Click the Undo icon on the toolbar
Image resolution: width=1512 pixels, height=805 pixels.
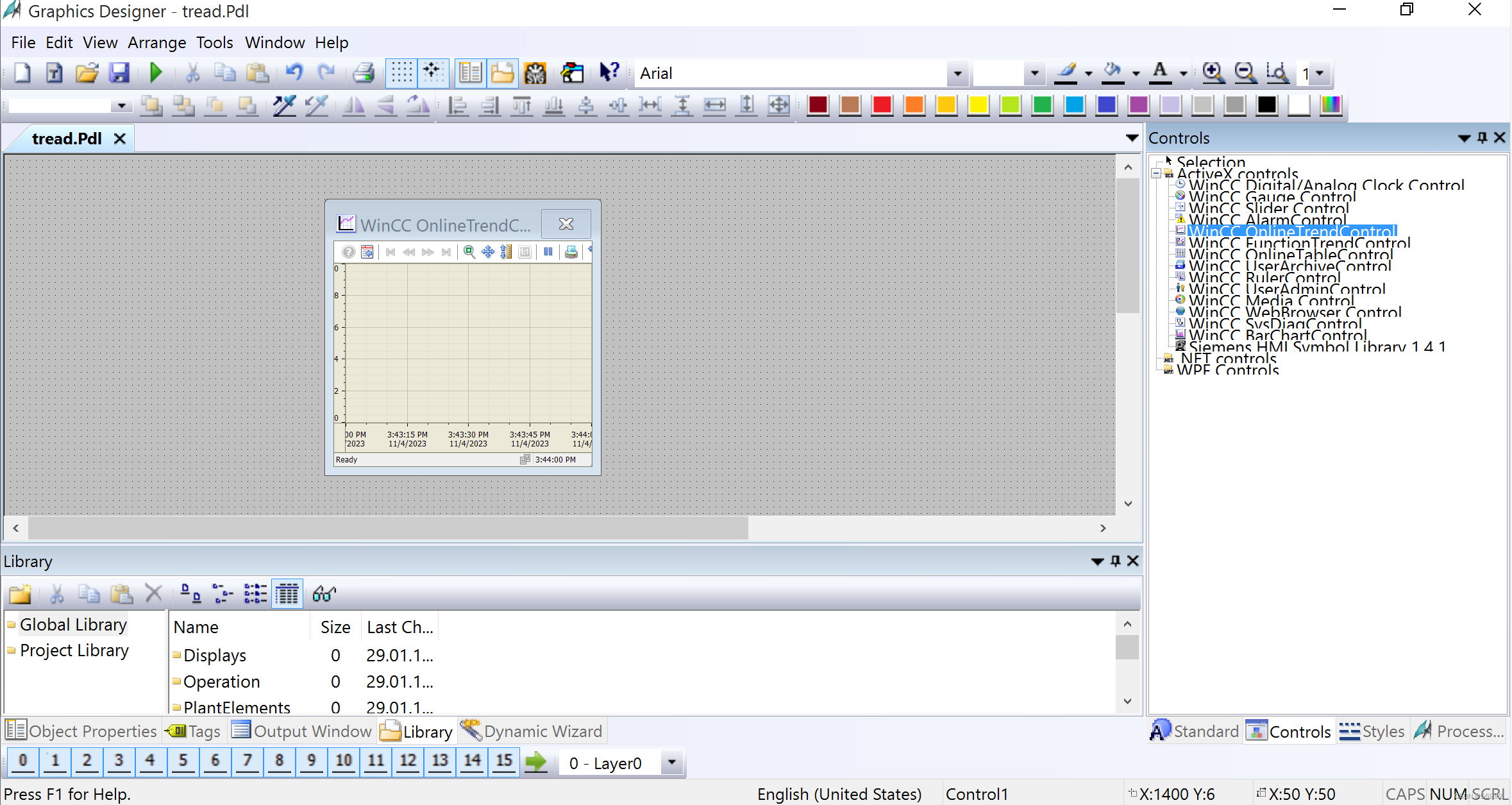(294, 72)
